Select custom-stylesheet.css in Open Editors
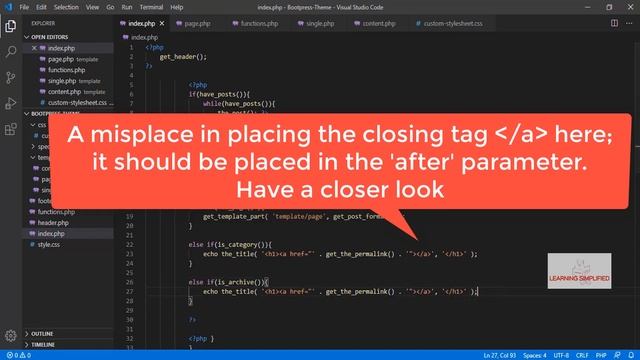 point(68,102)
